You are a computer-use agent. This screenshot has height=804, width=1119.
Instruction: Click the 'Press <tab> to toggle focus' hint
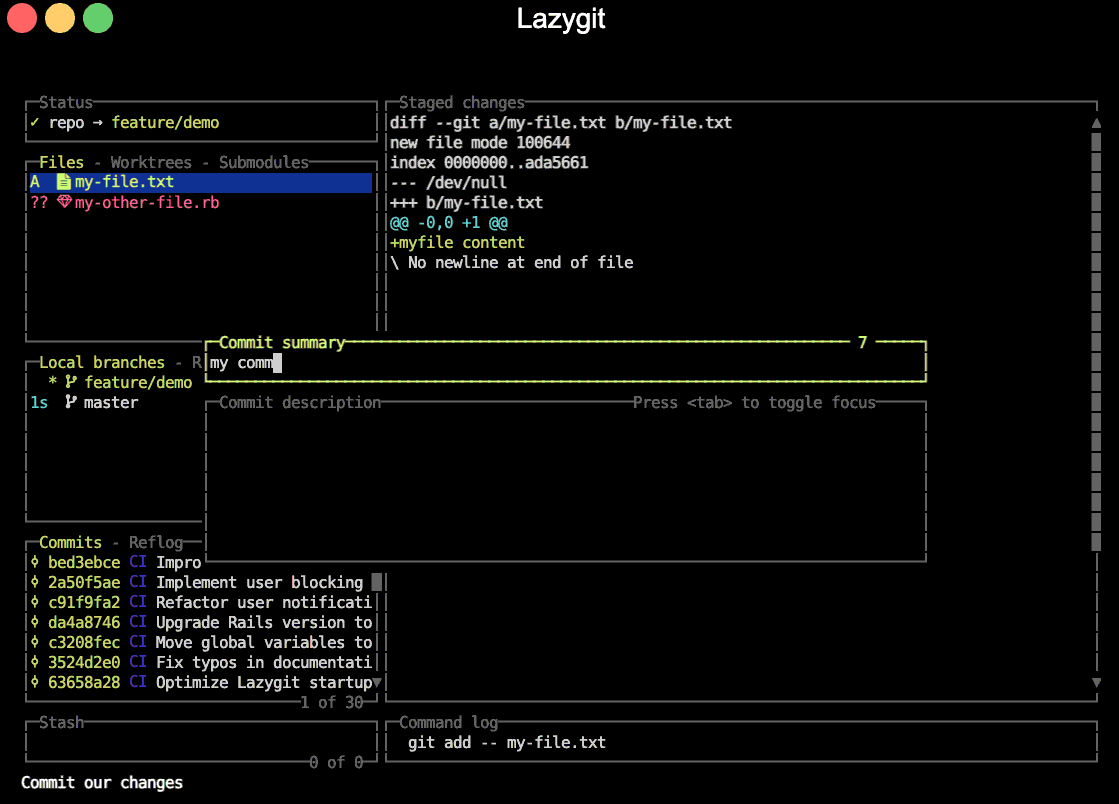coord(754,402)
